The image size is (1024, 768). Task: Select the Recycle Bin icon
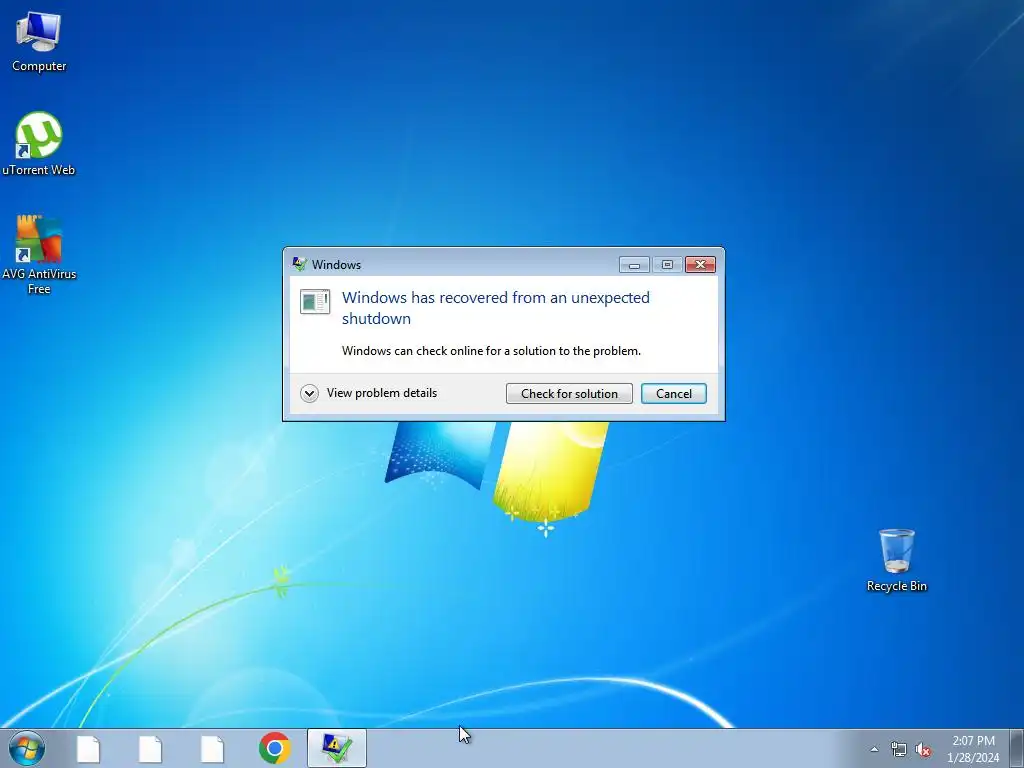click(x=897, y=560)
